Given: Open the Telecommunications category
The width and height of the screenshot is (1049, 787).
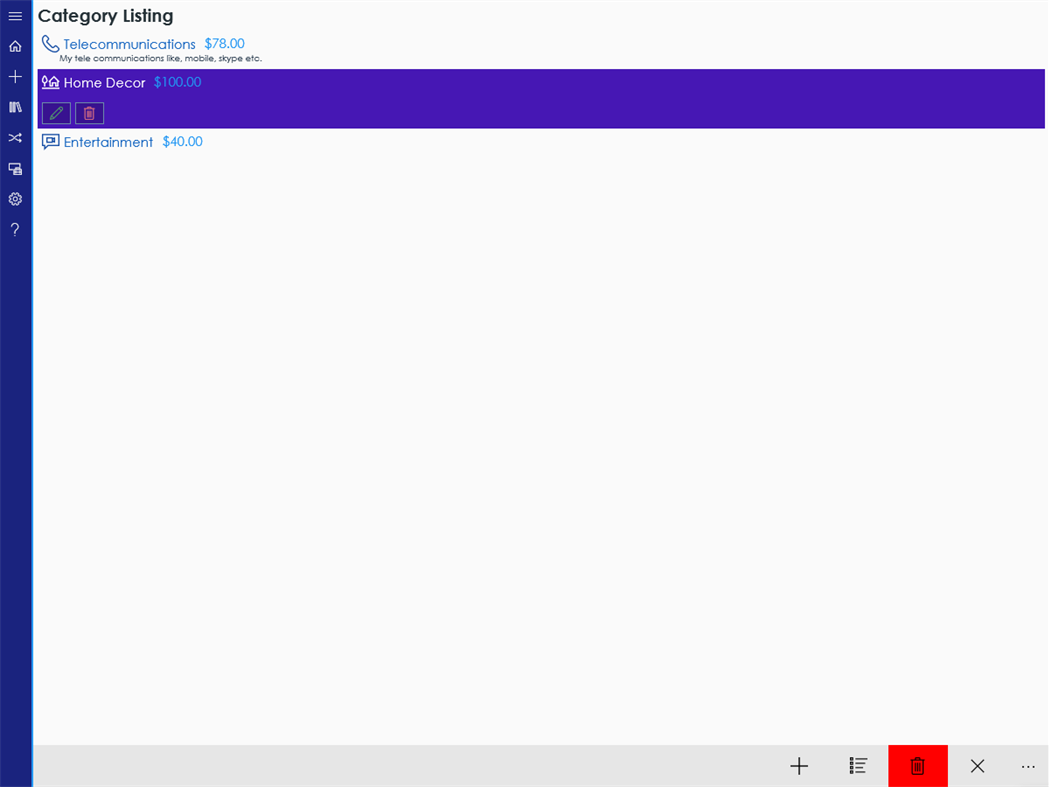Looking at the screenshot, I should click(x=129, y=44).
